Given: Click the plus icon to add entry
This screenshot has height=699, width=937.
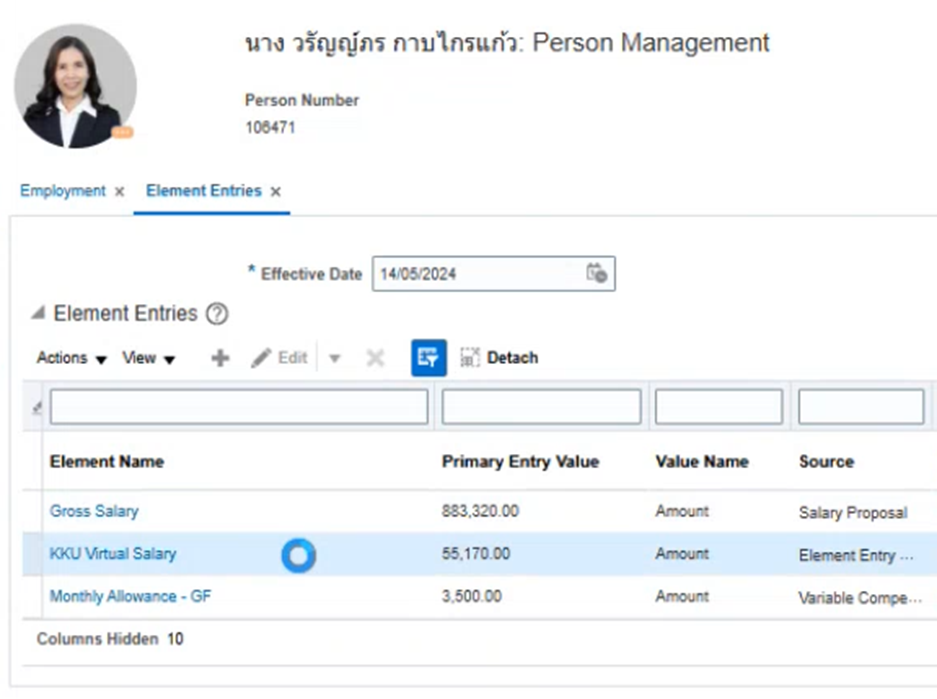Looking at the screenshot, I should click(220, 358).
